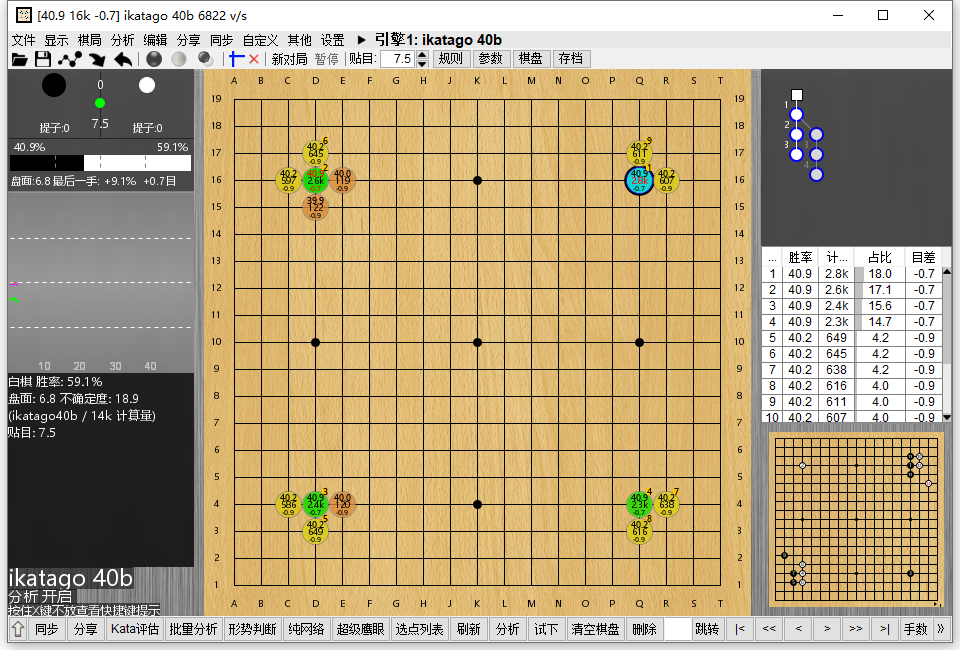The height and width of the screenshot is (650, 960).
Task: Toggle the 分析 button in bottom toolbar
Action: 508,629
